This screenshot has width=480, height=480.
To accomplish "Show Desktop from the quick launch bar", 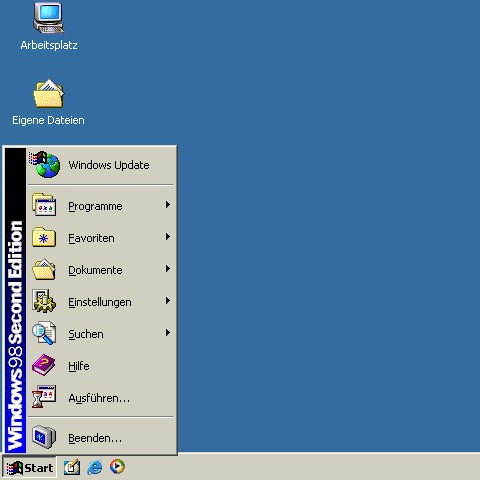I will 72,467.
